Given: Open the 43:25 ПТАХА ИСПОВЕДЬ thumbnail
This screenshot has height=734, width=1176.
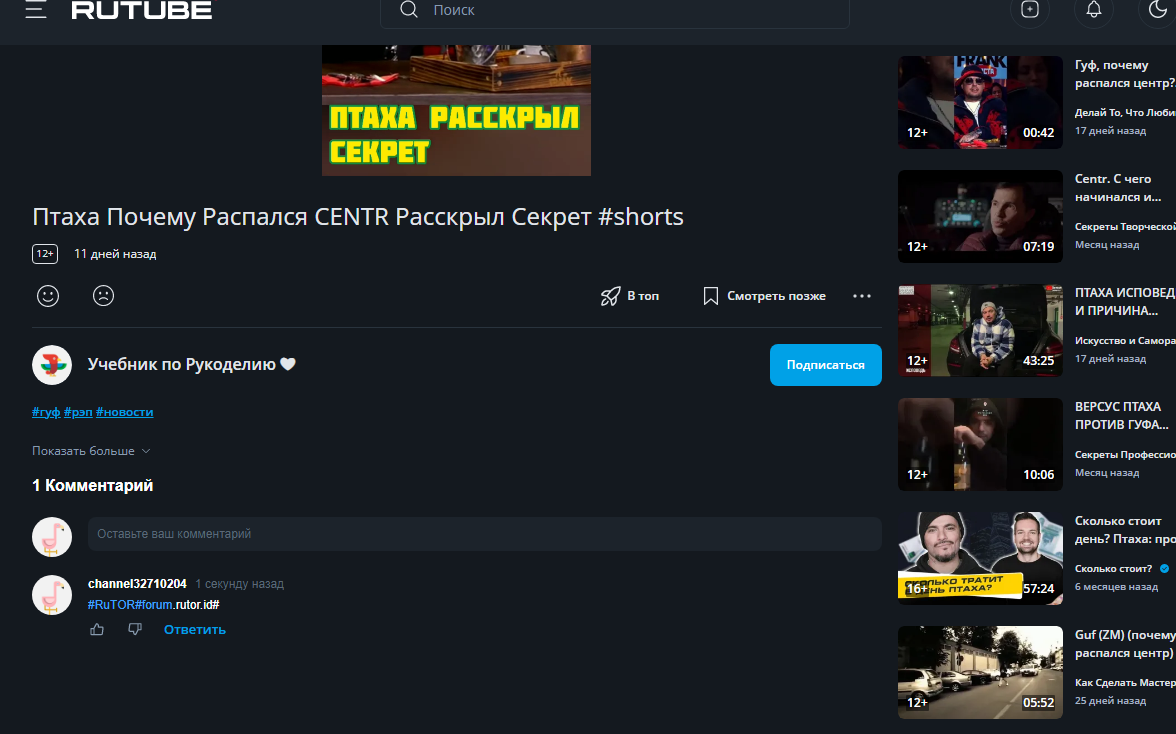Looking at the screenshot, I should click(980, 330).
